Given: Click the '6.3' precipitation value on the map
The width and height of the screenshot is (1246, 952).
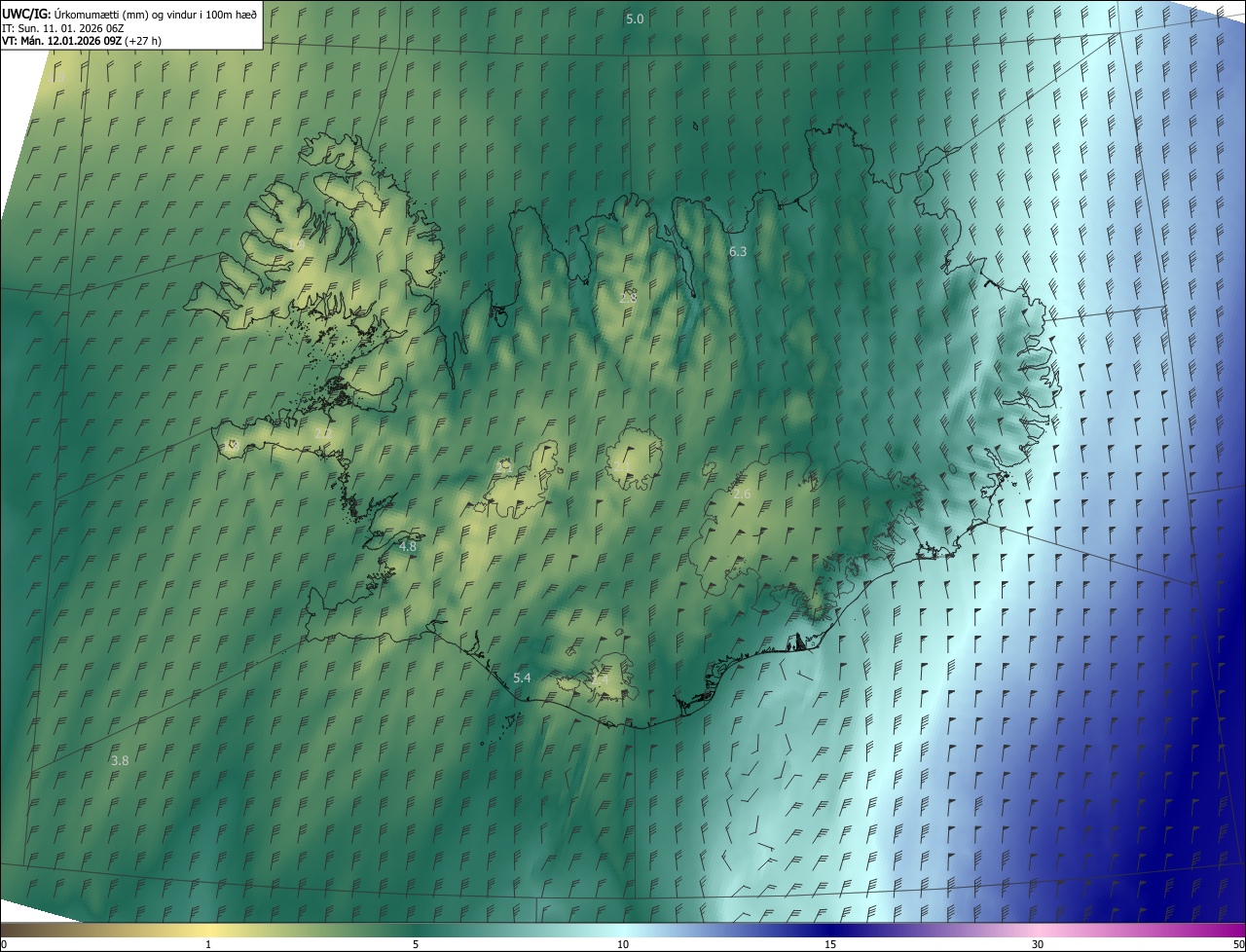Looking at the screenshot, I should click(x=738, y=251).
